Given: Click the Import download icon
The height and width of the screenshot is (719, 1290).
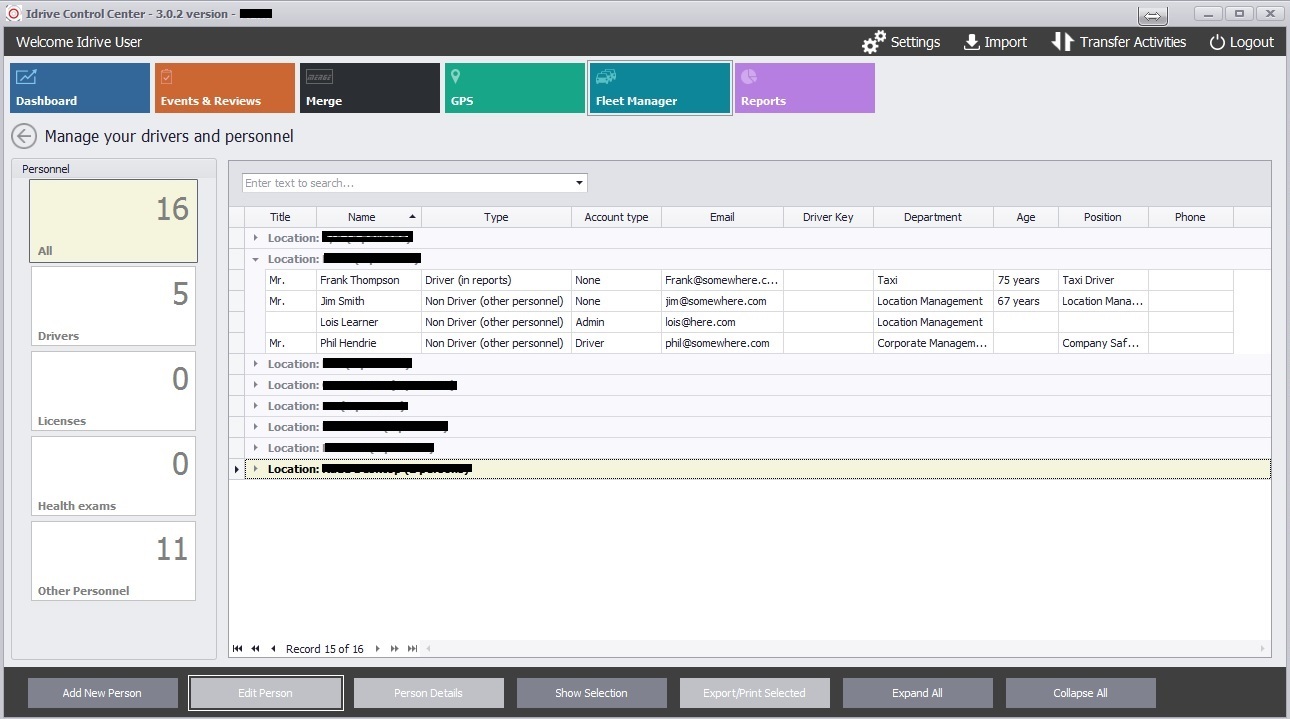Looking at the screenshot, I should pyautogui.click(x=971, y=42).
